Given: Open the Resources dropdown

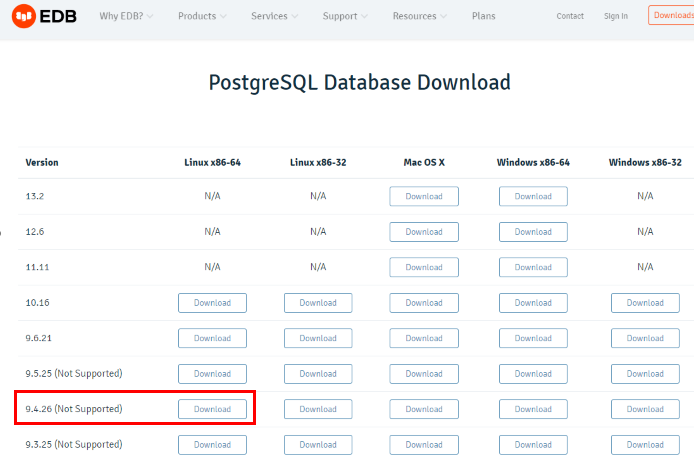Looking at the screenshot, I should pyautogui.click(x=420, y=16).
